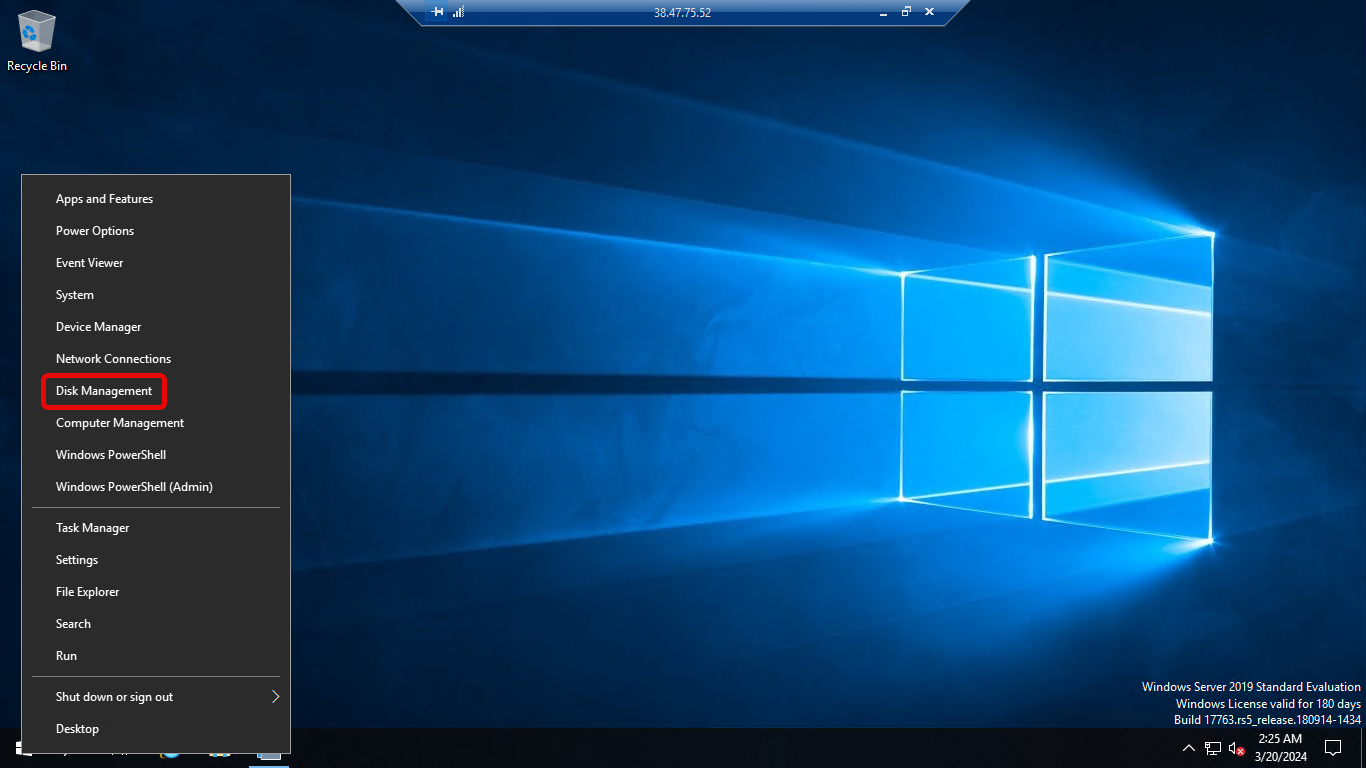1366x768 pixels.
Task: Open Disk Management from the menu
Action: (103, 391)
